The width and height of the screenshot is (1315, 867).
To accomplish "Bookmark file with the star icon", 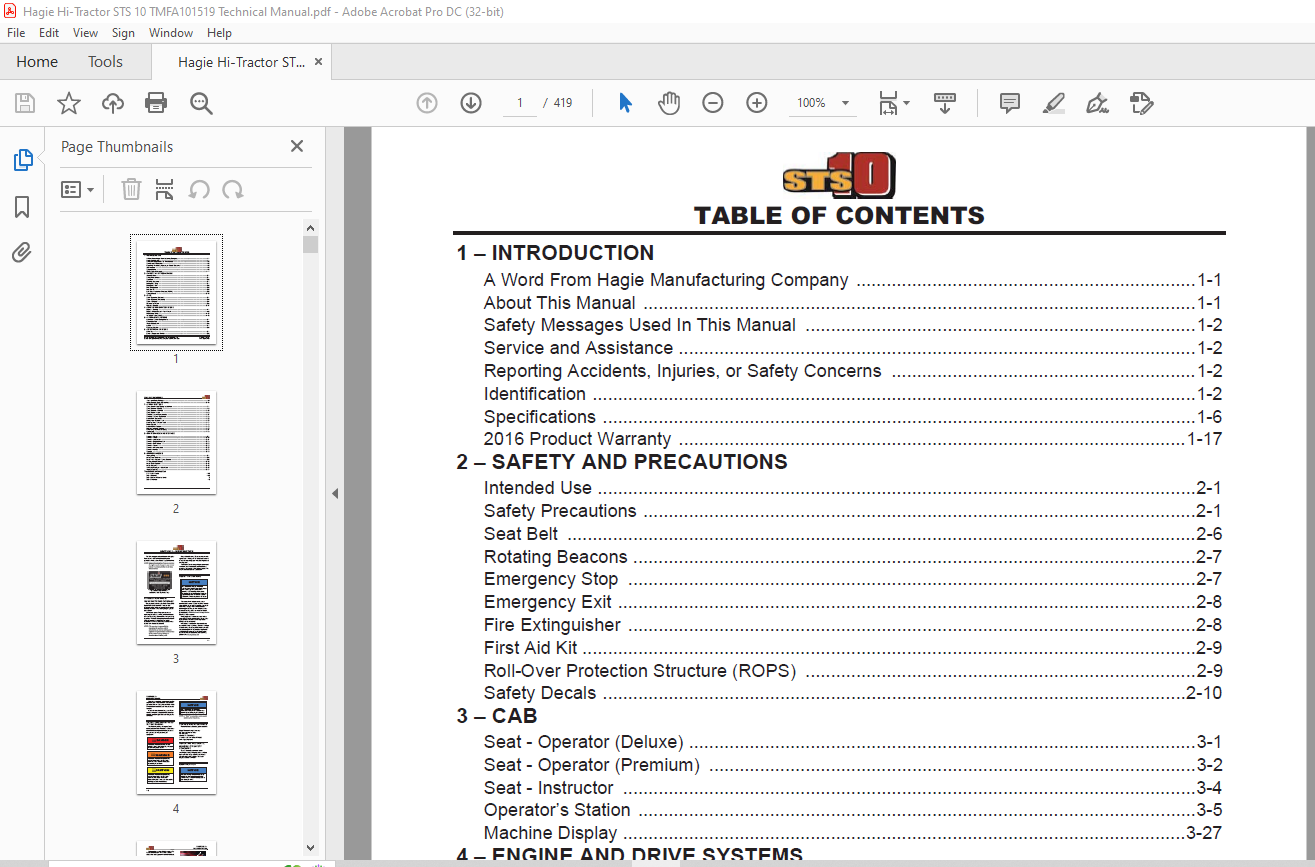I will pos(68,103).
